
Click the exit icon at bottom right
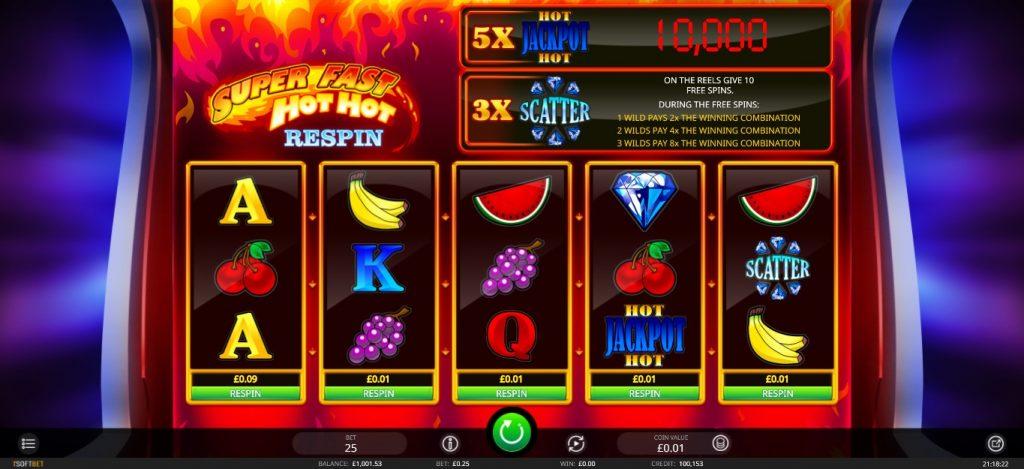995,444
